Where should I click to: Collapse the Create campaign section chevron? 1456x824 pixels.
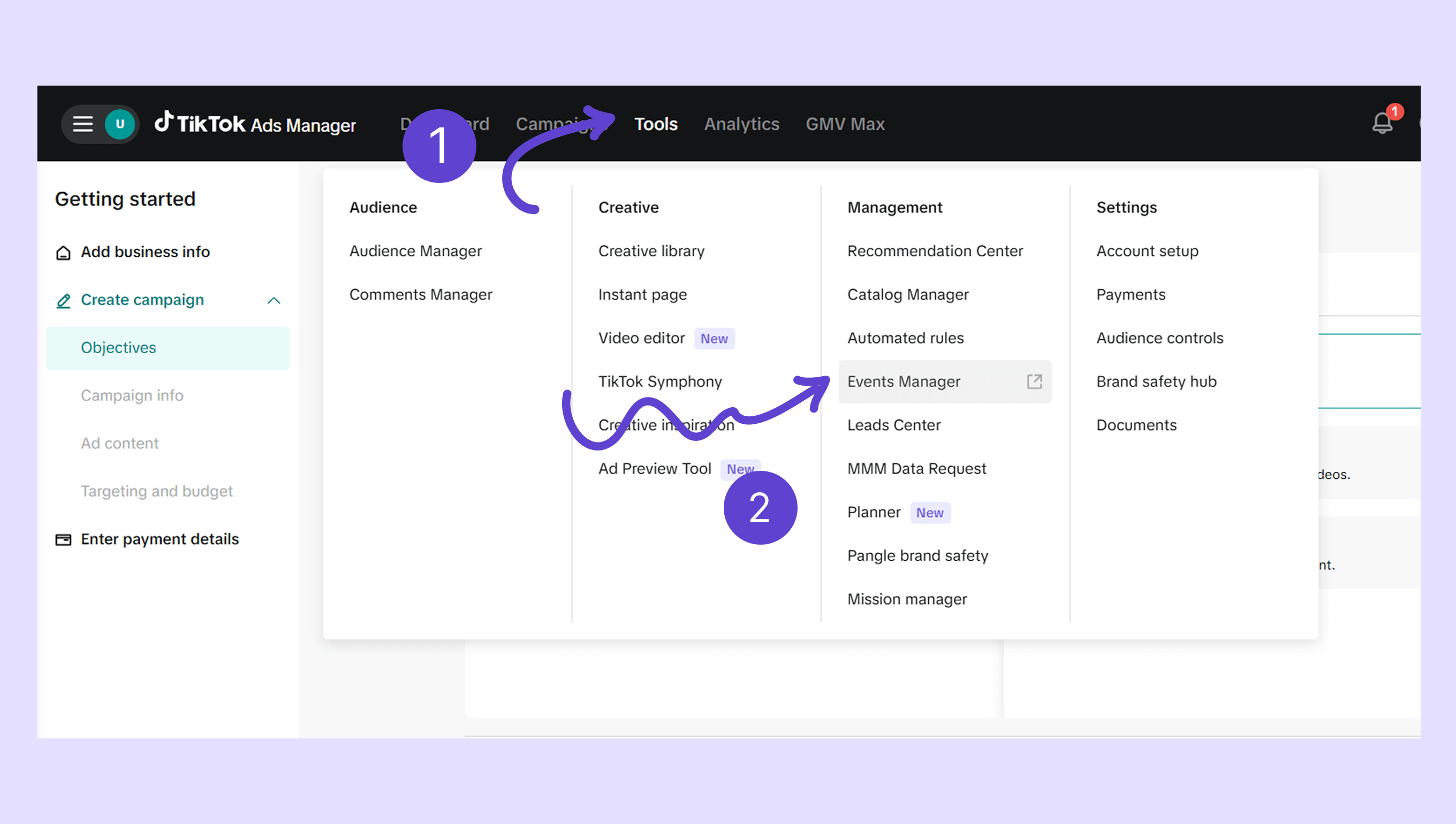click(x=274, y=301)
